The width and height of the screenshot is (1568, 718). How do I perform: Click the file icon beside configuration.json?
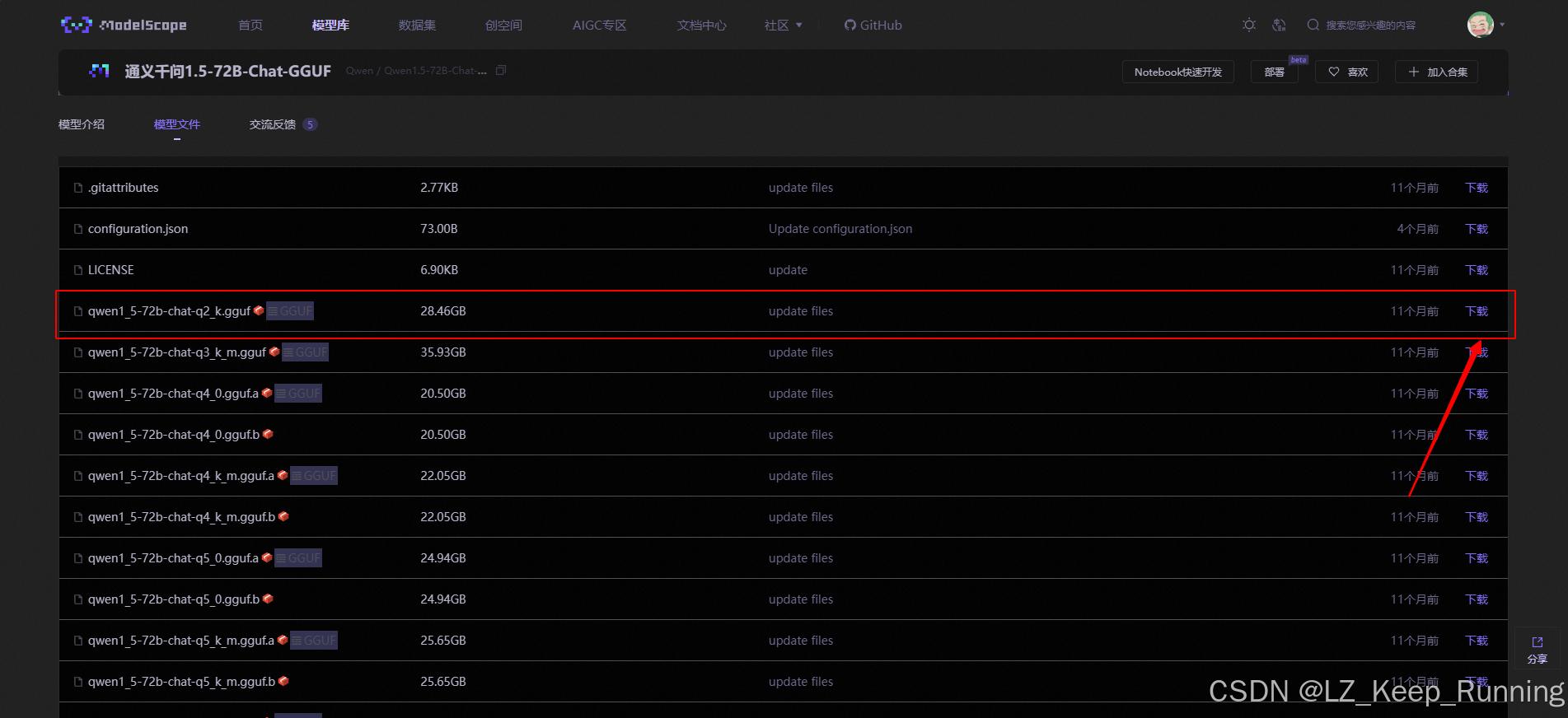[78, 229]
